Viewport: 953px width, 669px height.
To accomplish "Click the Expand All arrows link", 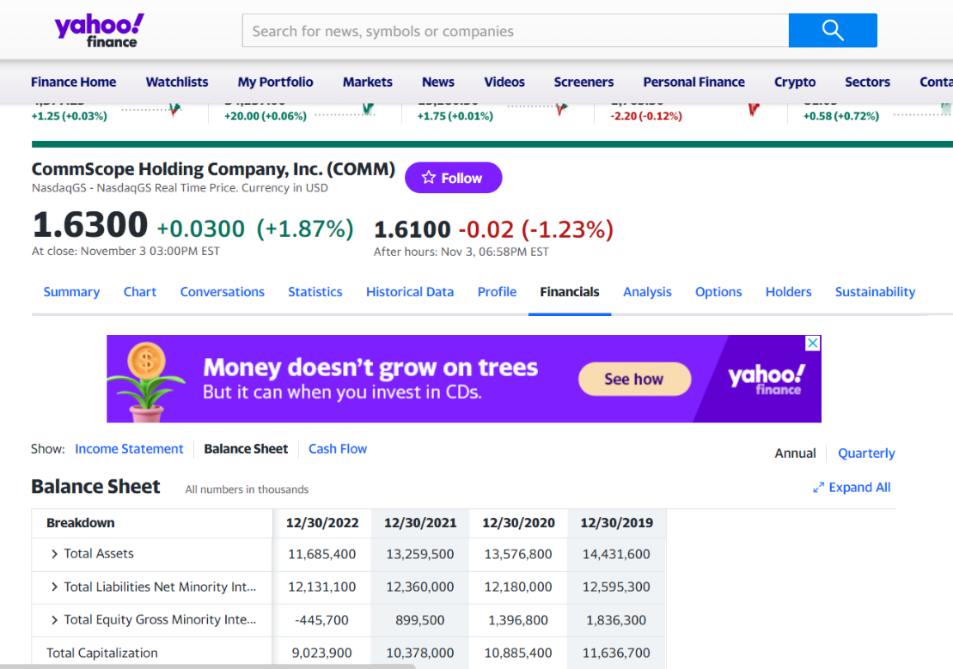I will (852, 487).
